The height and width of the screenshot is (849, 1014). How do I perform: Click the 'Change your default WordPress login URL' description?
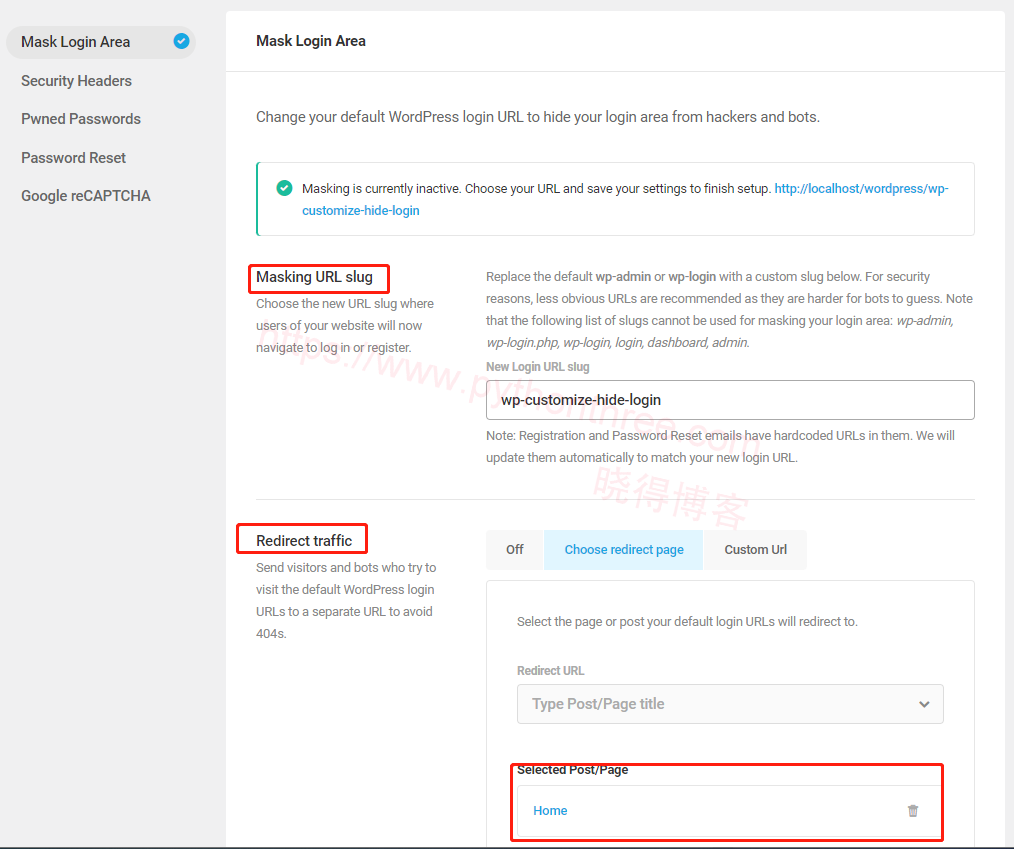(x=538, y=117)
